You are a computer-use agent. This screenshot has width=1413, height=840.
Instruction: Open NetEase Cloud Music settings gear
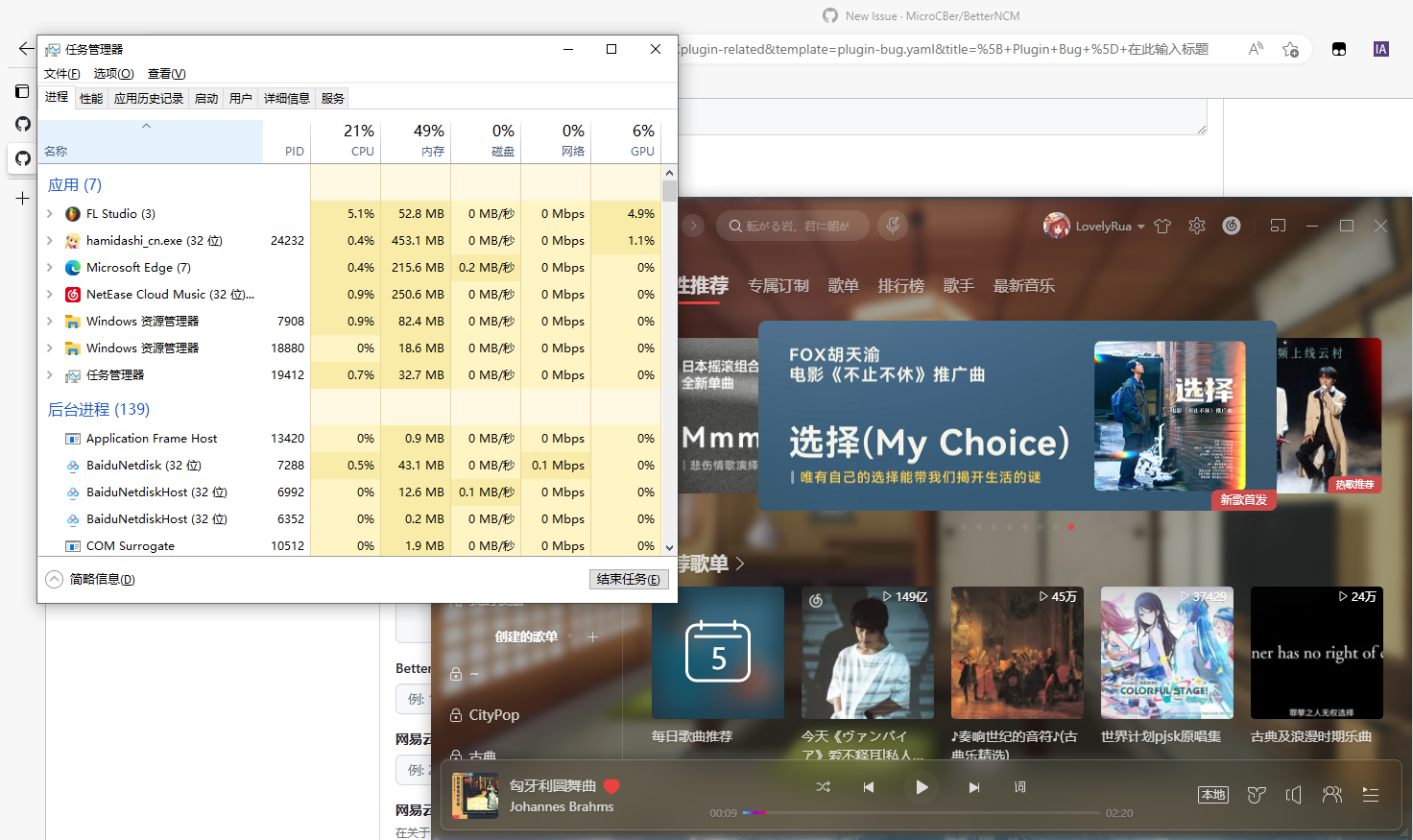(1196, 226)
